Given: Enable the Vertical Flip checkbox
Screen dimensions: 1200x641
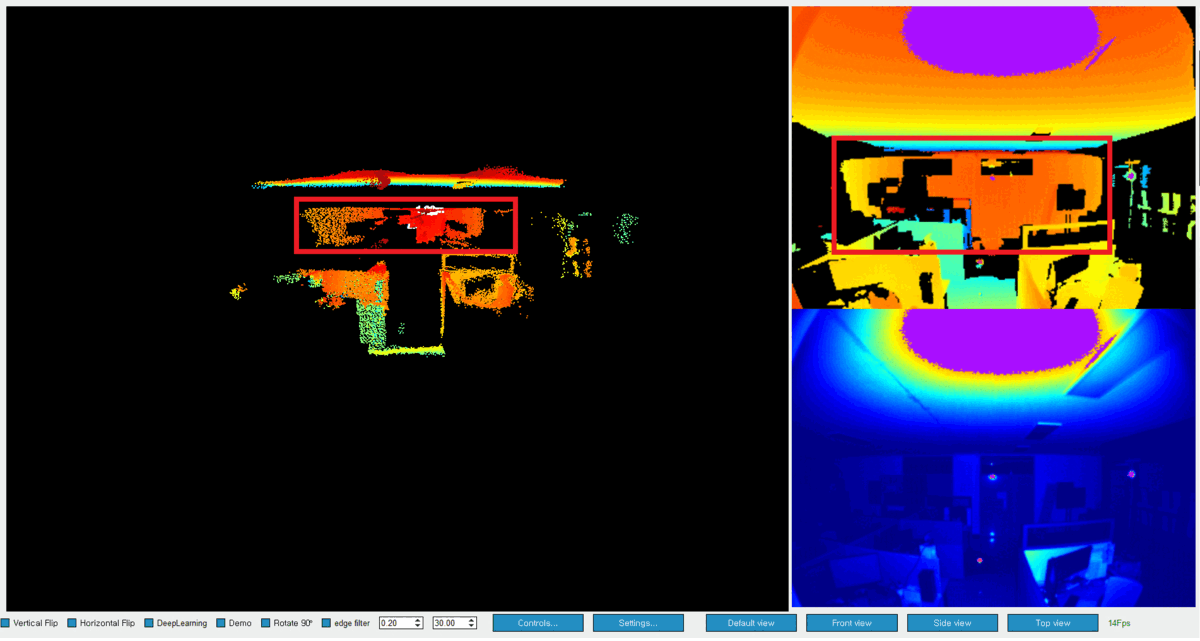Looking at the screenshot, I should coord(7,622).
